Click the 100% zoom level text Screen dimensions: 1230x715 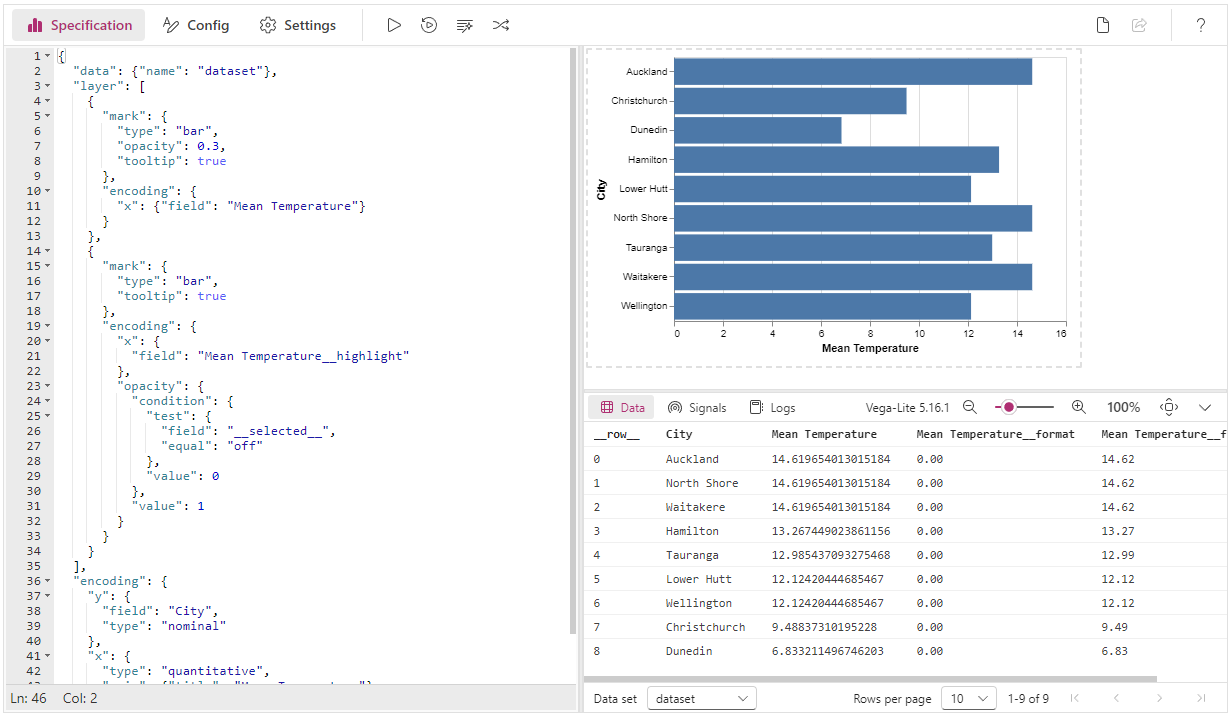coord(1123,407)
